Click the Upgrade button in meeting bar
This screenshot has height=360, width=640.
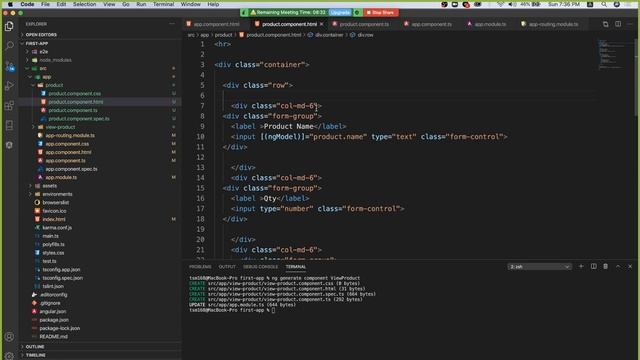pyautogui.click(x=340, y=13)
